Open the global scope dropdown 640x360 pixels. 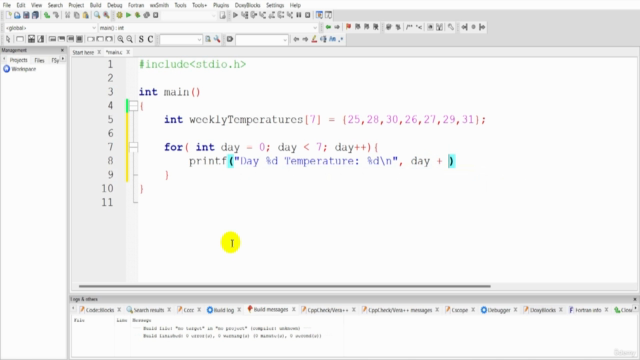[x=94, y=28]
